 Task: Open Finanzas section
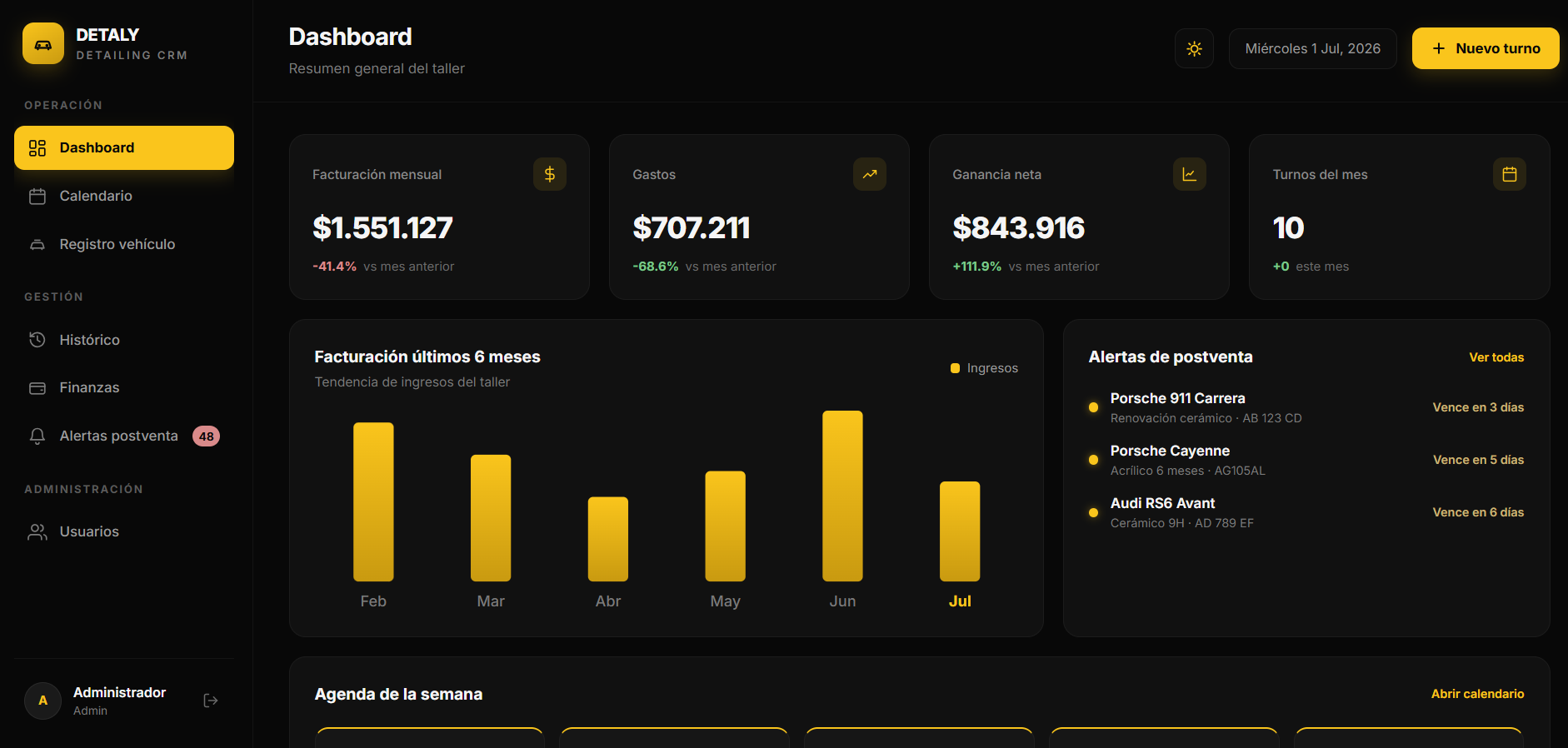(124, 387)
